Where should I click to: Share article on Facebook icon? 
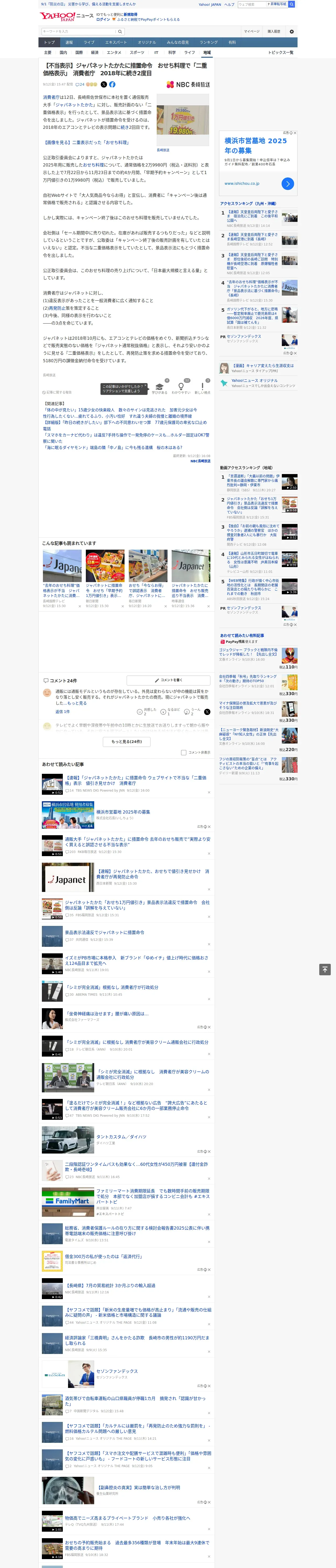(x=112, y=85)
